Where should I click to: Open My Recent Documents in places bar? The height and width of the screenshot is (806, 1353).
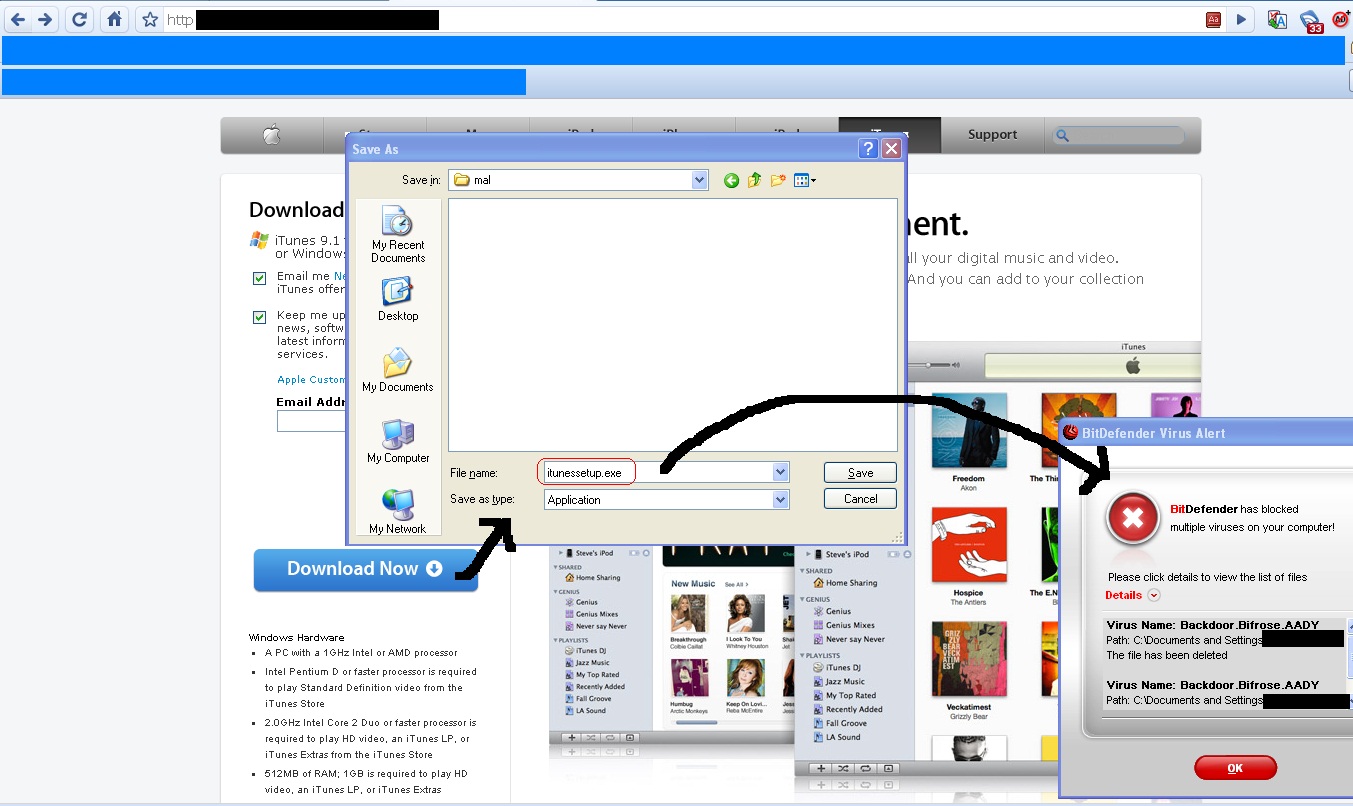coord(398,235)
